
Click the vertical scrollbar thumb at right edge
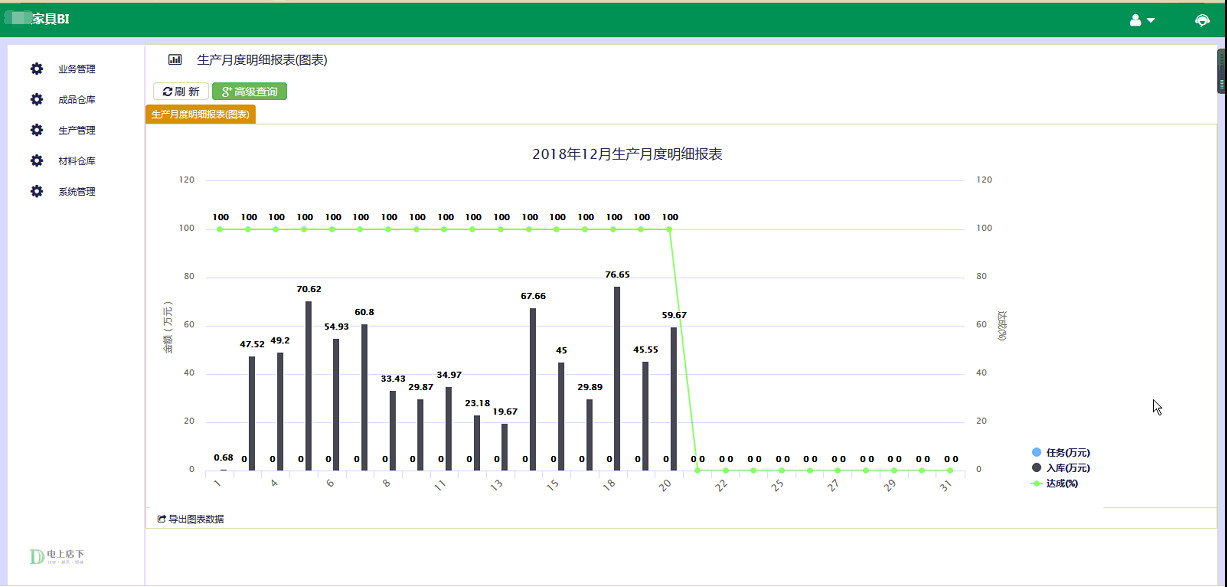(1221, 70)
